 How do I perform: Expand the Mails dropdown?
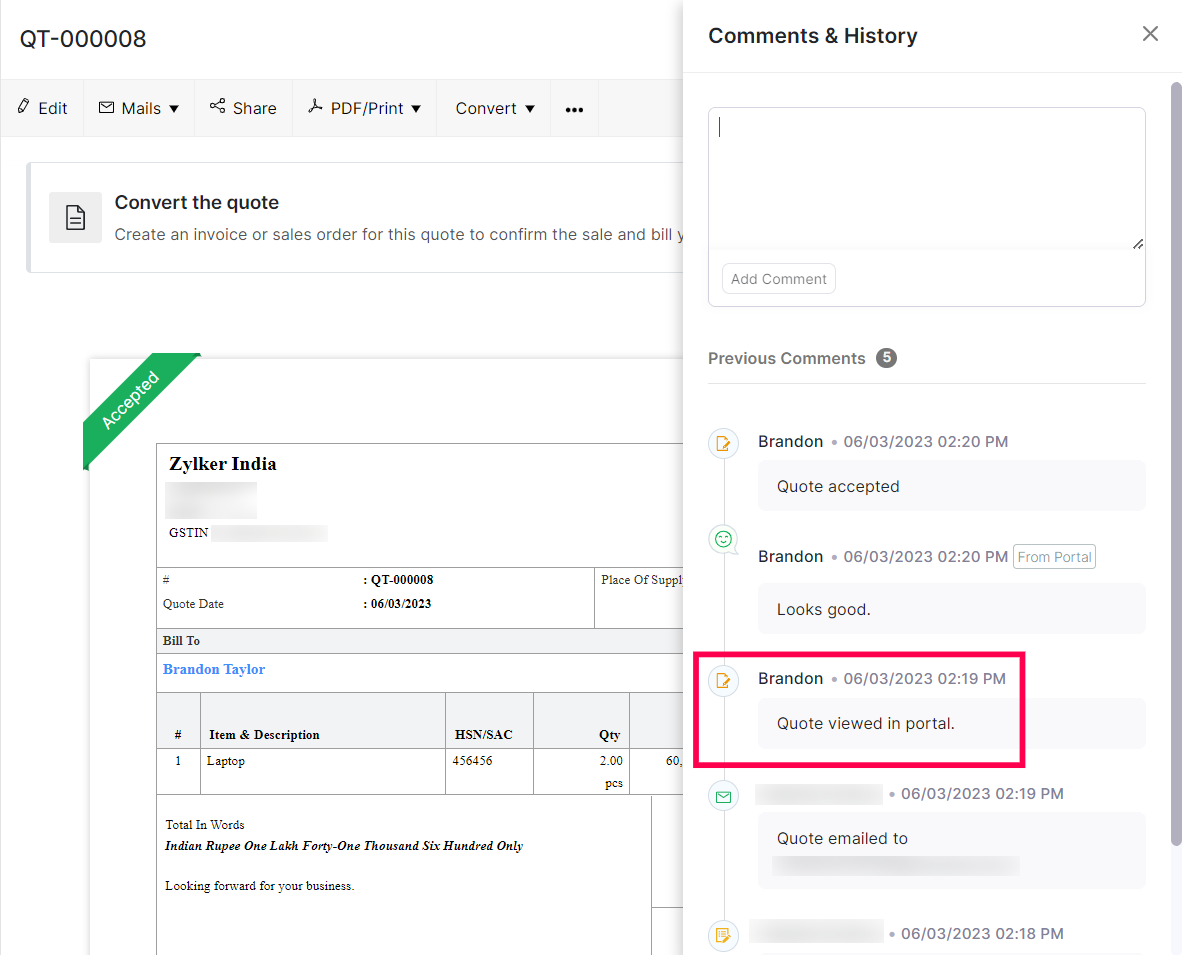click(139, 108)
